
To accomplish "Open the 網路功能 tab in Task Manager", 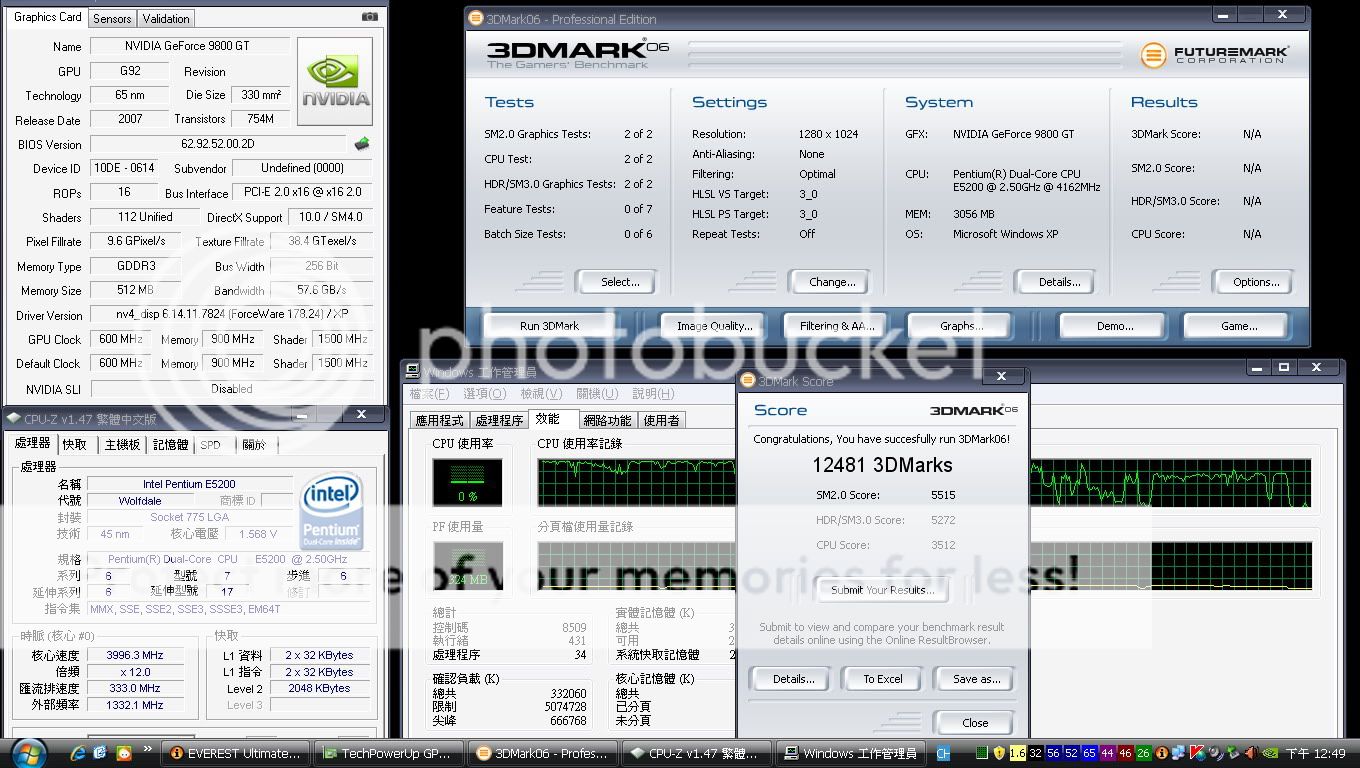I will pyautogui.click(x=607, y=420).
